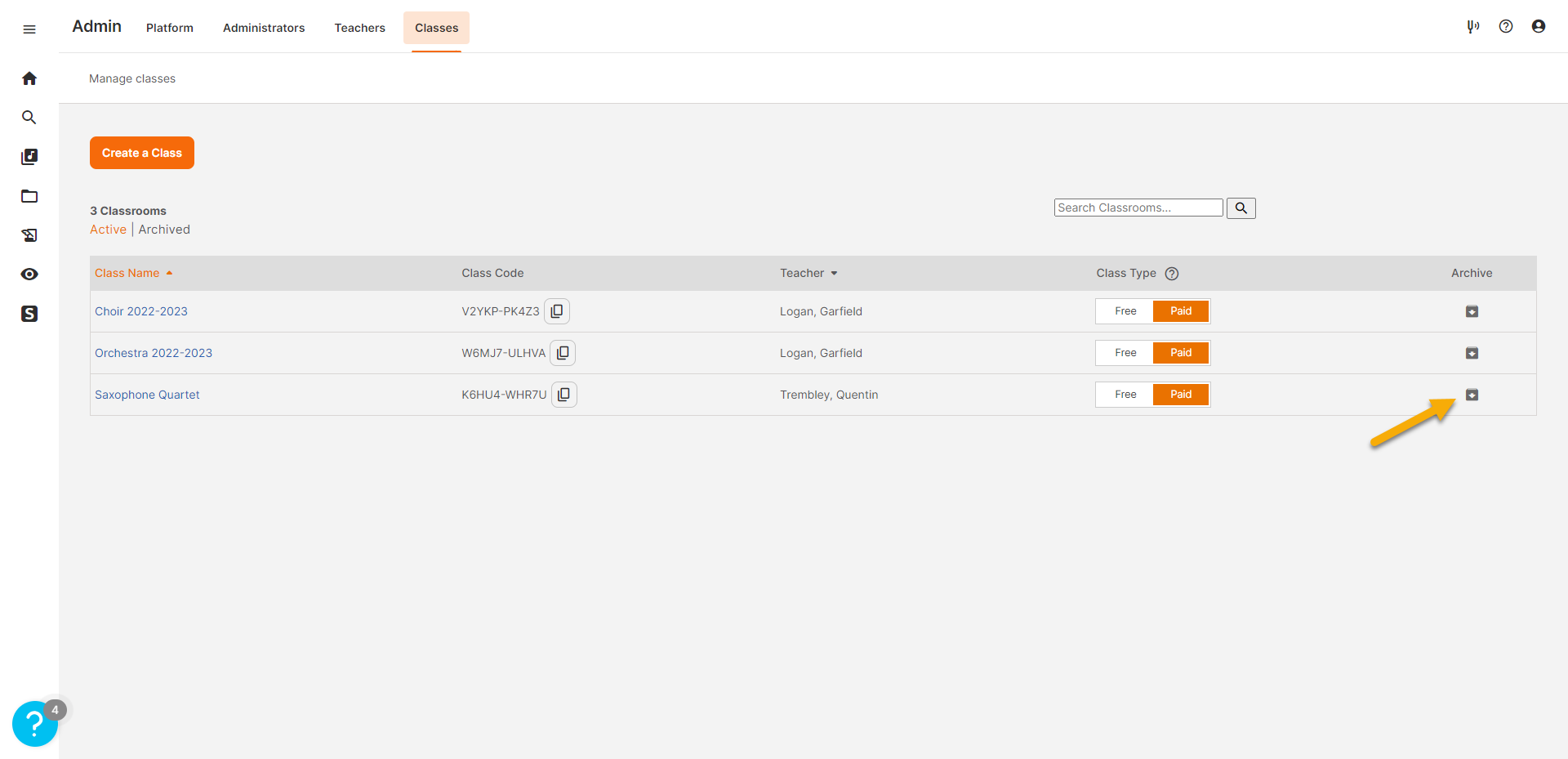Click the K6HU4-WHR7U class code text
This screenshot has width=1568, height=759.
(x=504, y=395)
